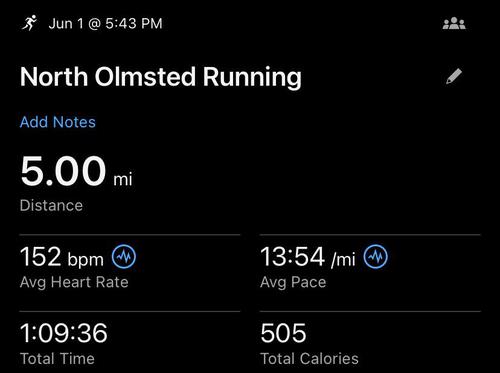
Task: Open heart rate insights pulse icon
Action: click(x=124, y=257)
